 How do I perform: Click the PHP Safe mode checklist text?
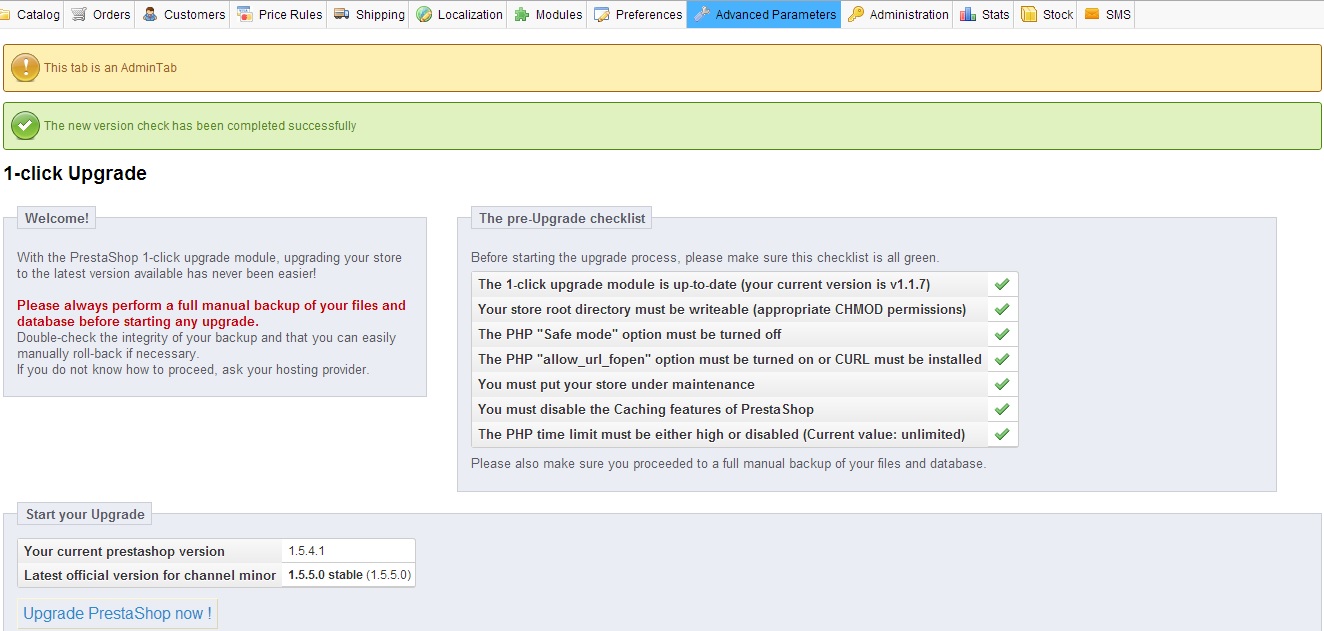pos(630,334)
